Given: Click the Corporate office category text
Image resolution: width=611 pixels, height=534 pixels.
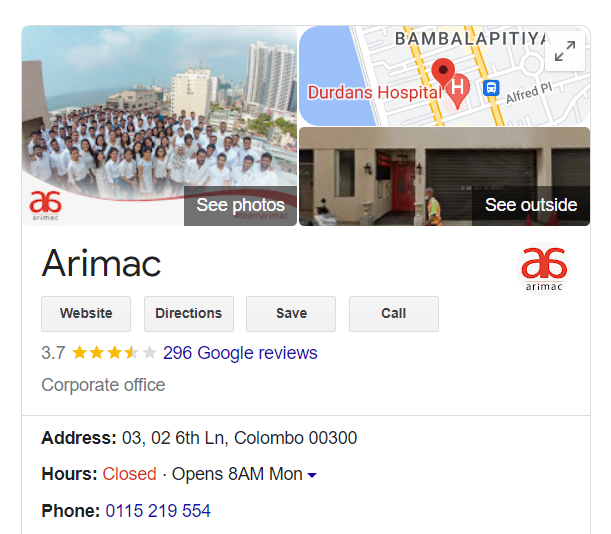Looking at the screenshot, I should coord(103,385).
